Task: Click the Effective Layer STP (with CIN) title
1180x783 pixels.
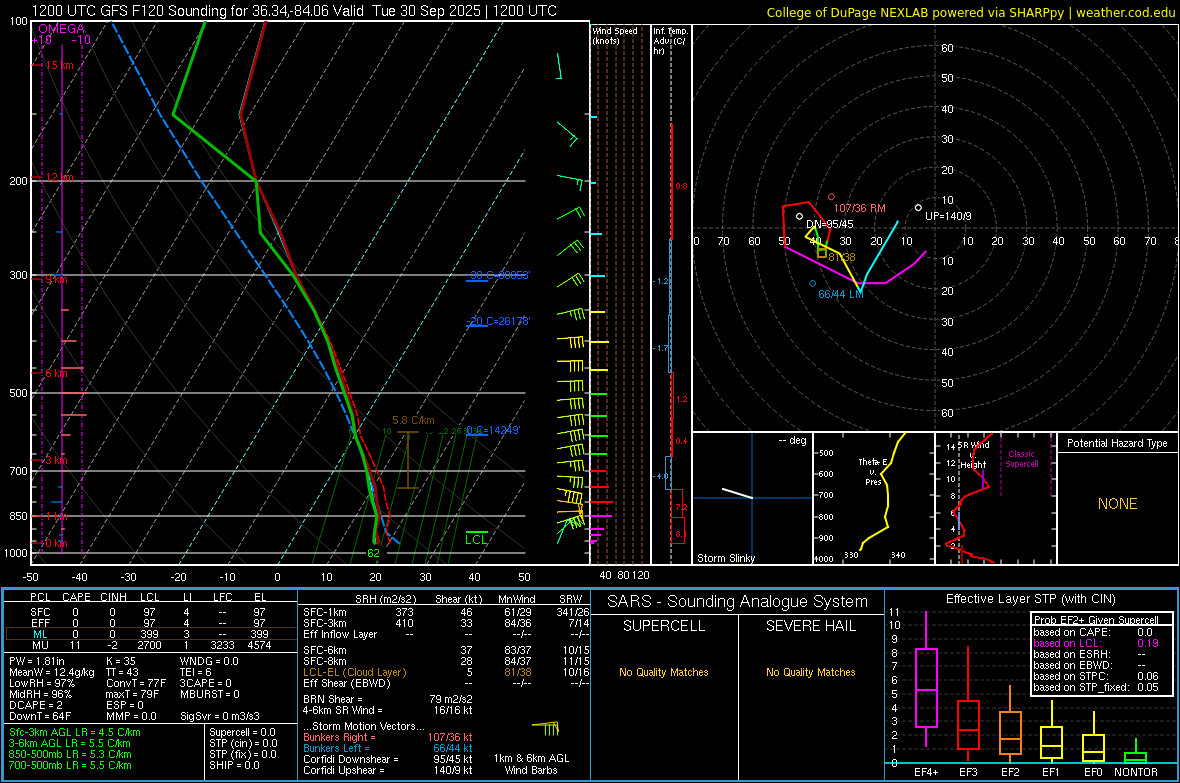Action: [x=1030, y=599]
